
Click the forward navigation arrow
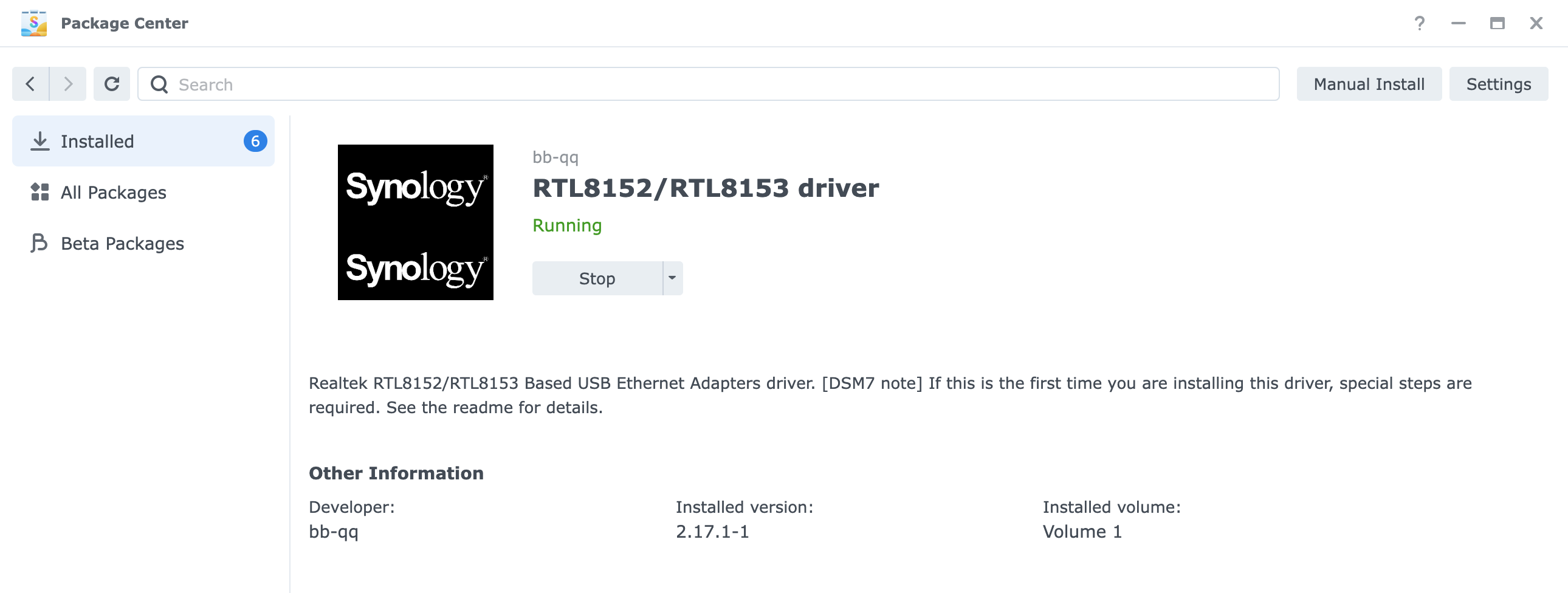coord(67,84)
